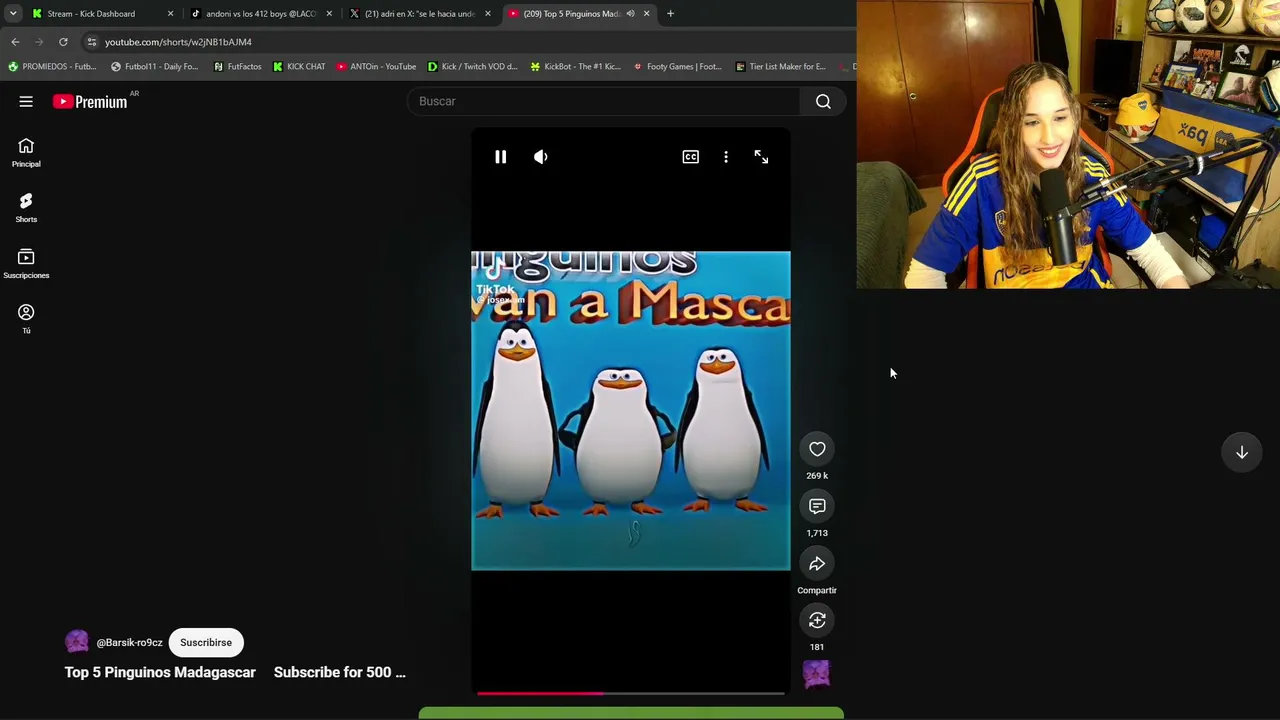Go forward in browser history
The width and height of the screenshot is (1280, 720).
pyautogui.click(x=39, y=42)
